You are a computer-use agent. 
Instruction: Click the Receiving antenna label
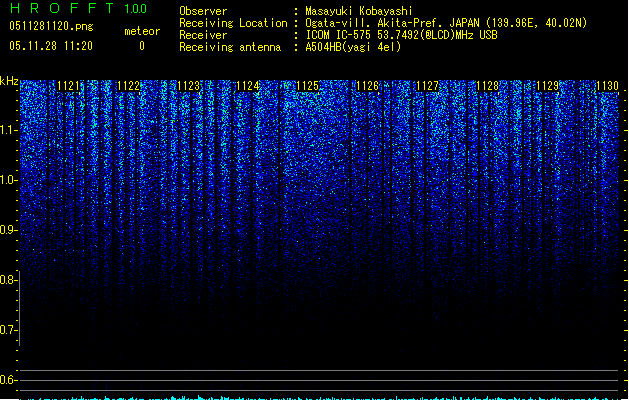(x=230, y=47)
